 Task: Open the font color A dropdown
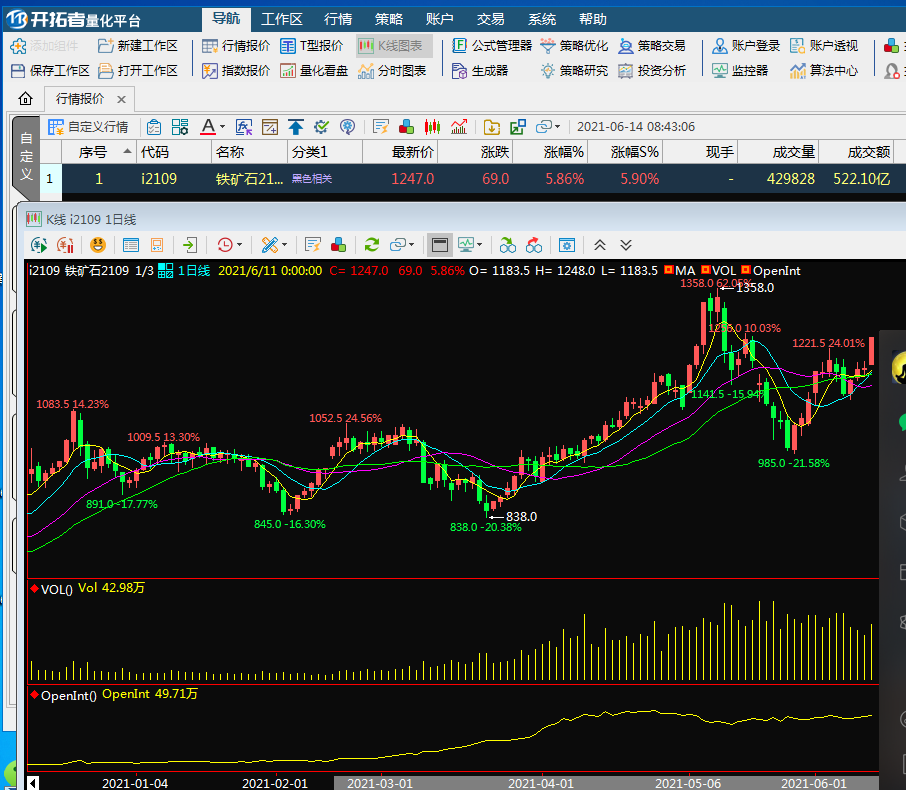coord(222,127)
